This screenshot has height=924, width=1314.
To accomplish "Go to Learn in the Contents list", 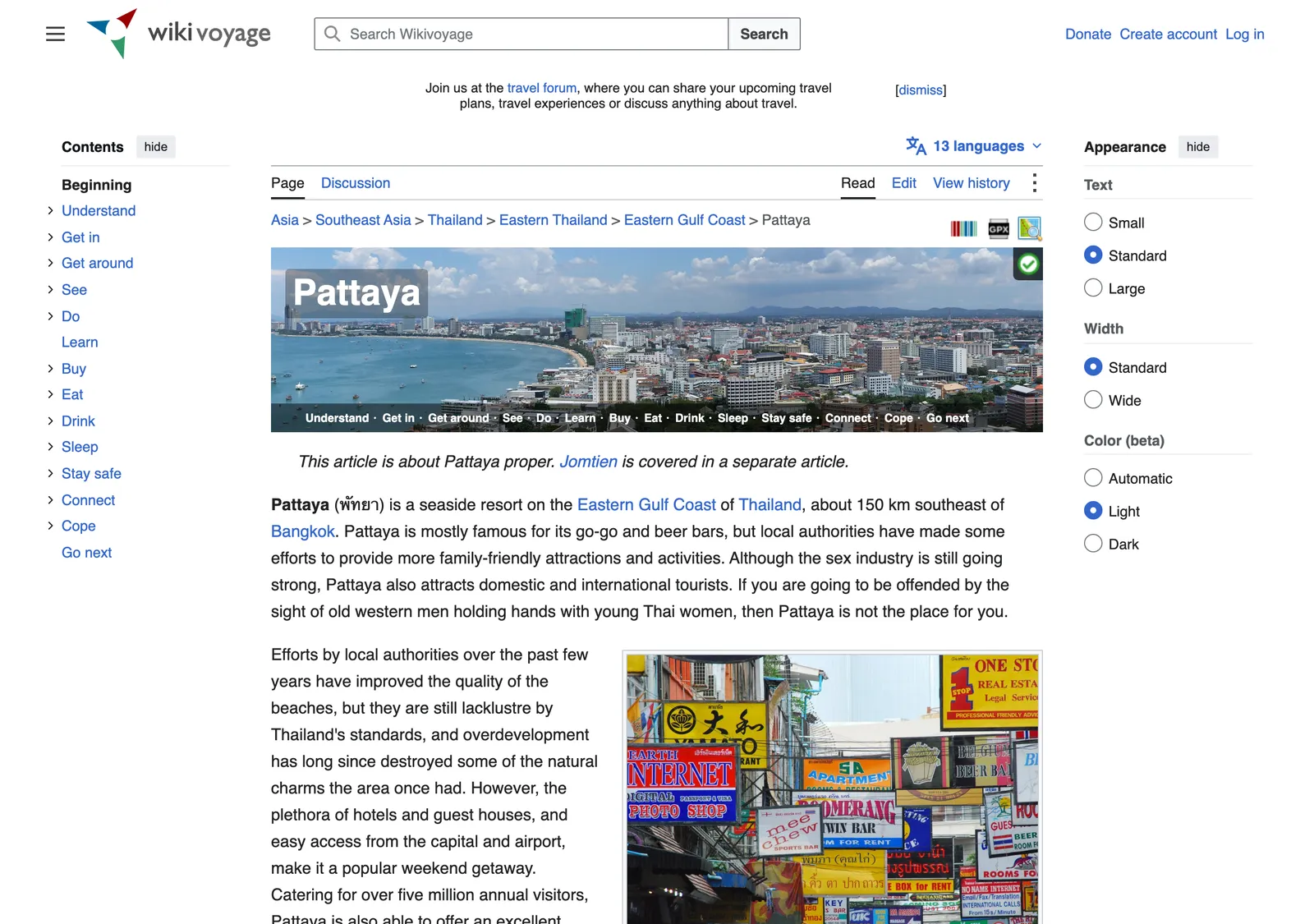I will point(80,342).
